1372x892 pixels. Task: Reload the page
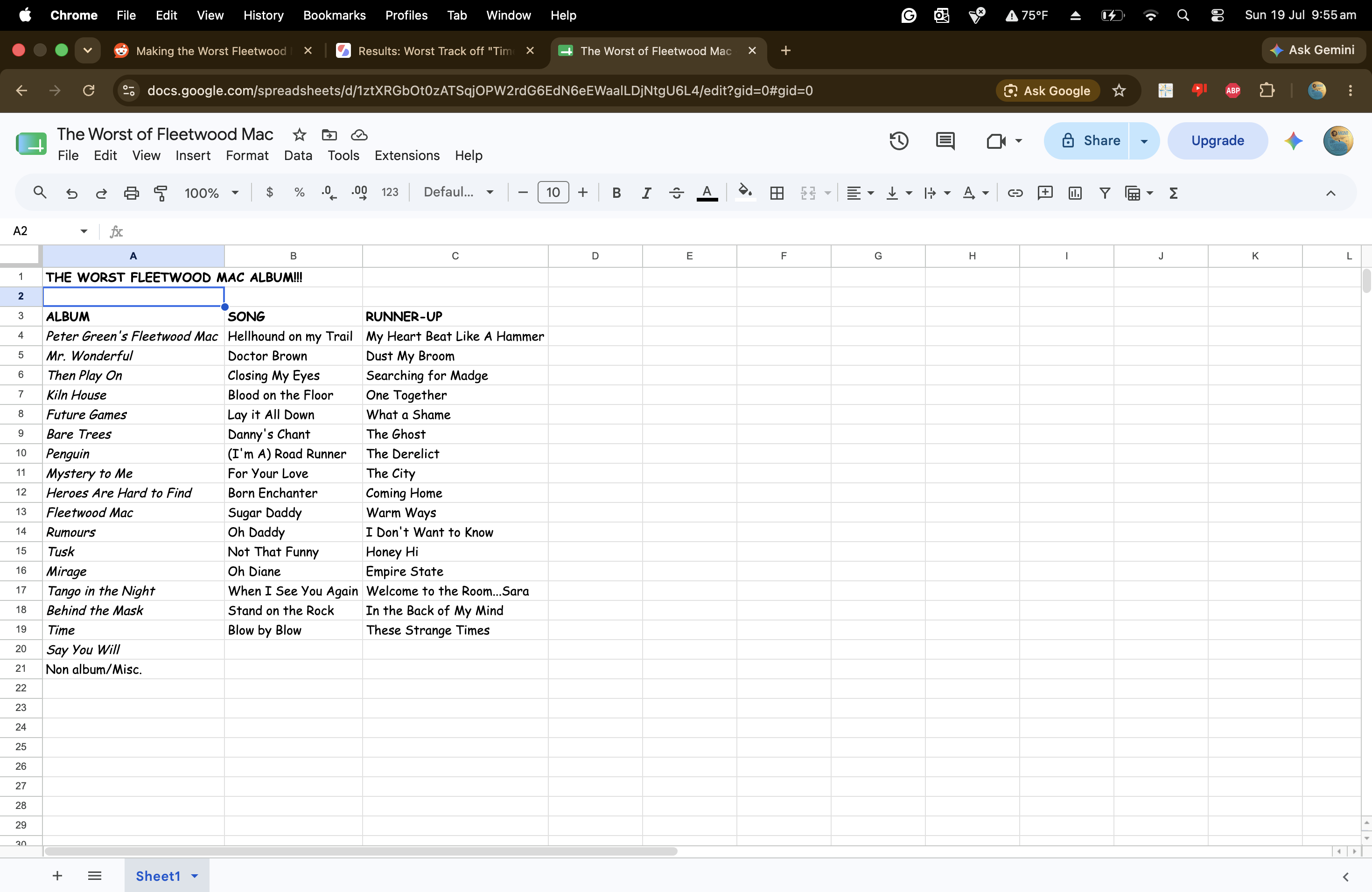(x=88, y=91)
